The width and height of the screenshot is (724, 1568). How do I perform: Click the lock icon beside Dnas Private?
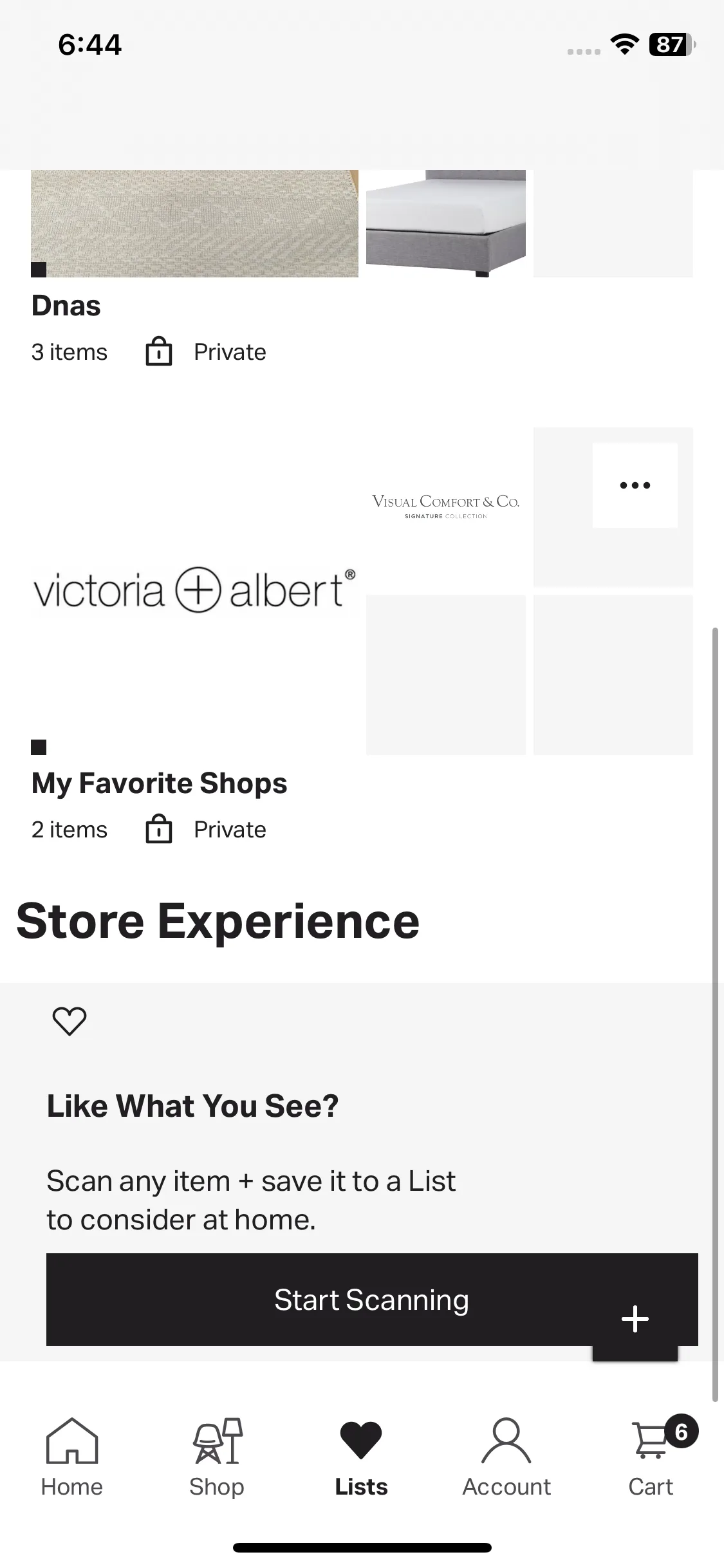pos(159,351)
